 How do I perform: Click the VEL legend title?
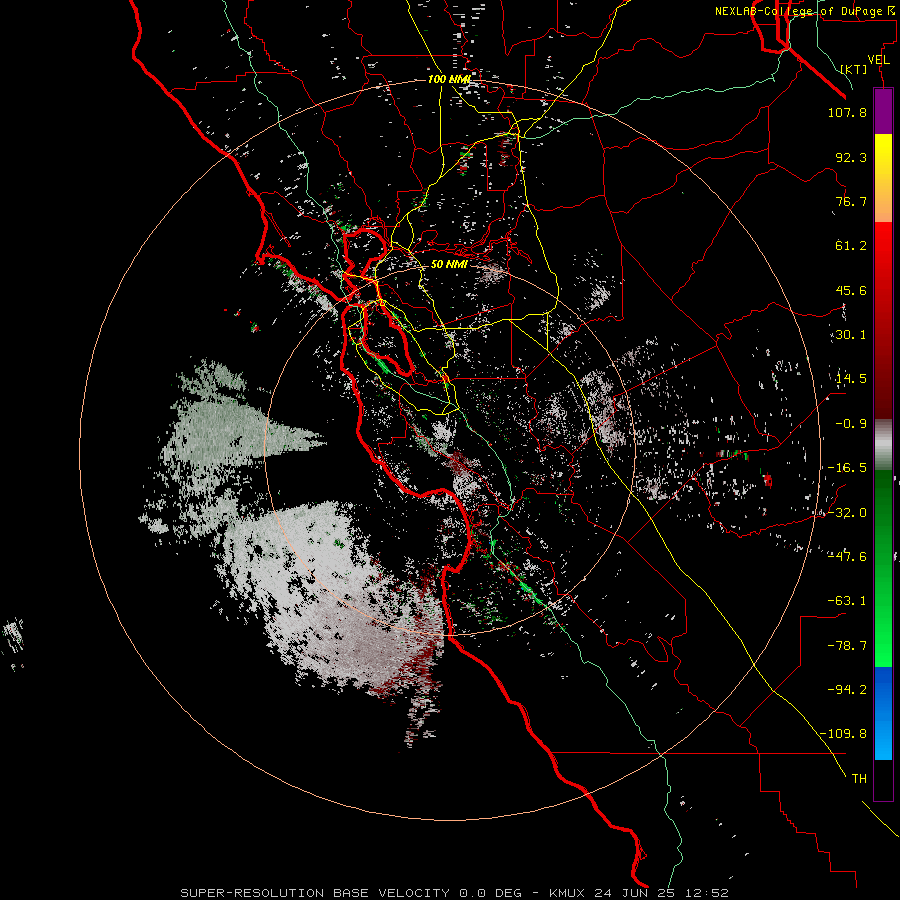(x=878, y=60)
